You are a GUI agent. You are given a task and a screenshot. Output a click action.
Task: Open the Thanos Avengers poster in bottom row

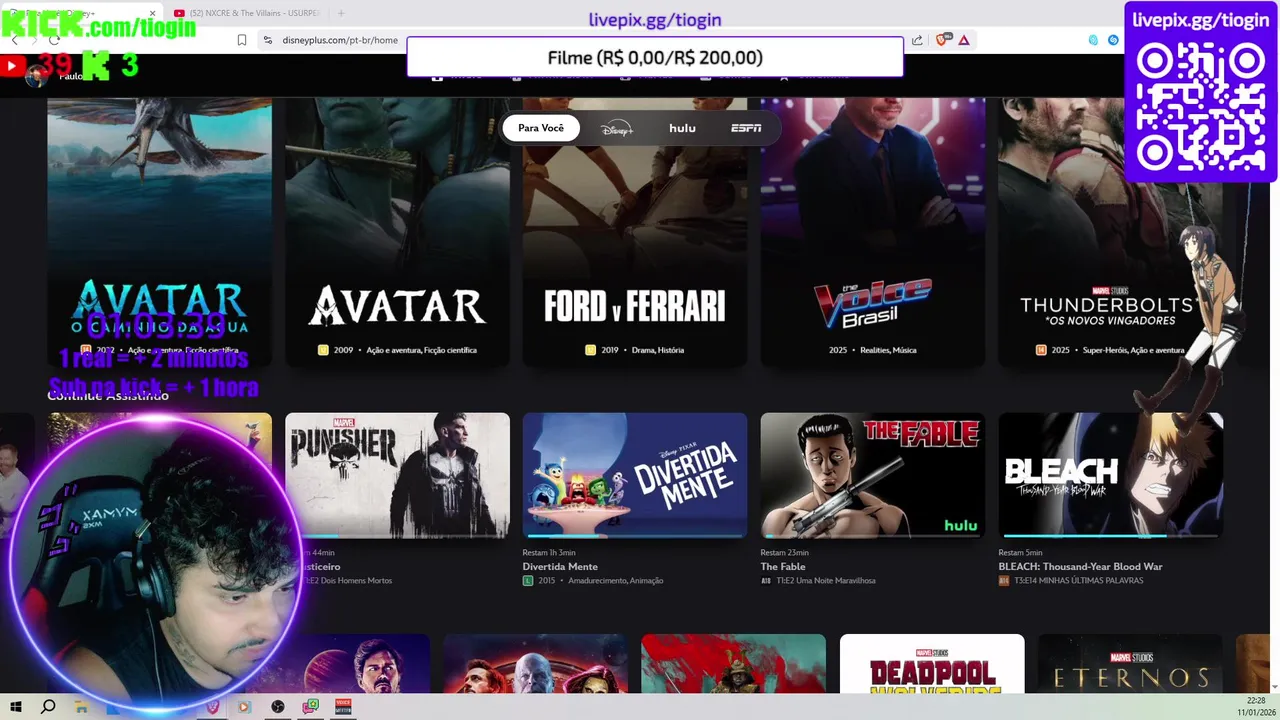click(536, 663)
